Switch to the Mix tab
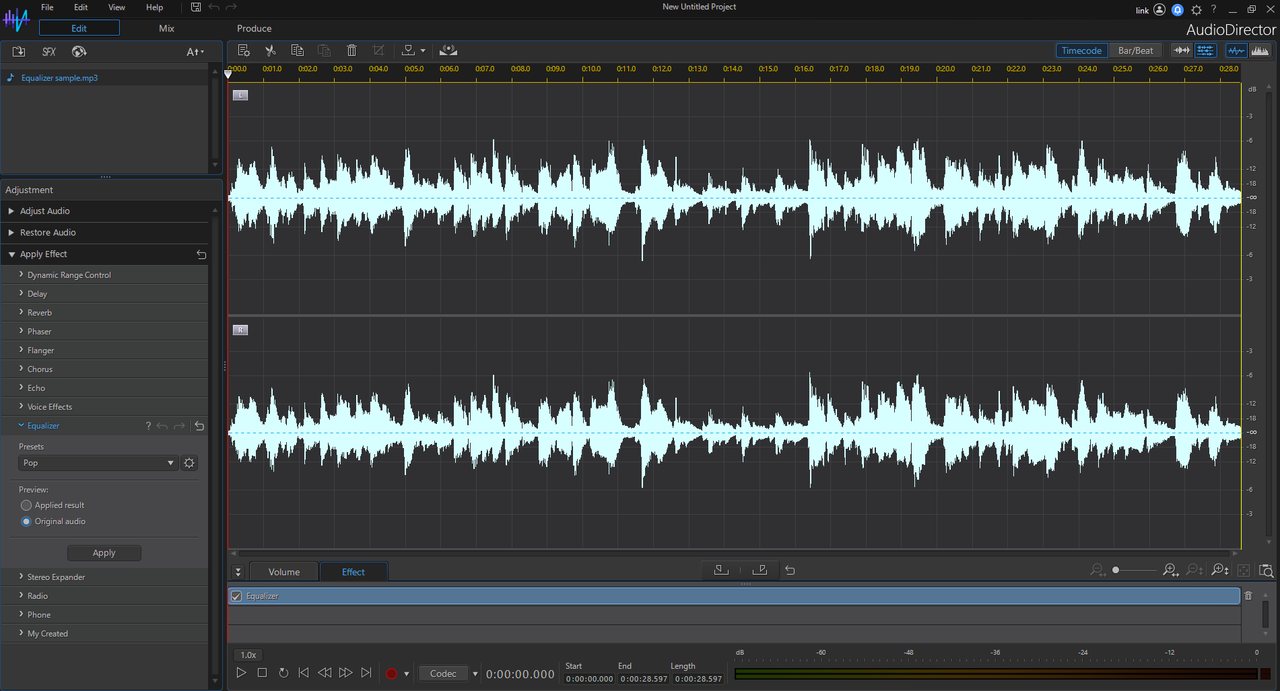 coord(166,28)
